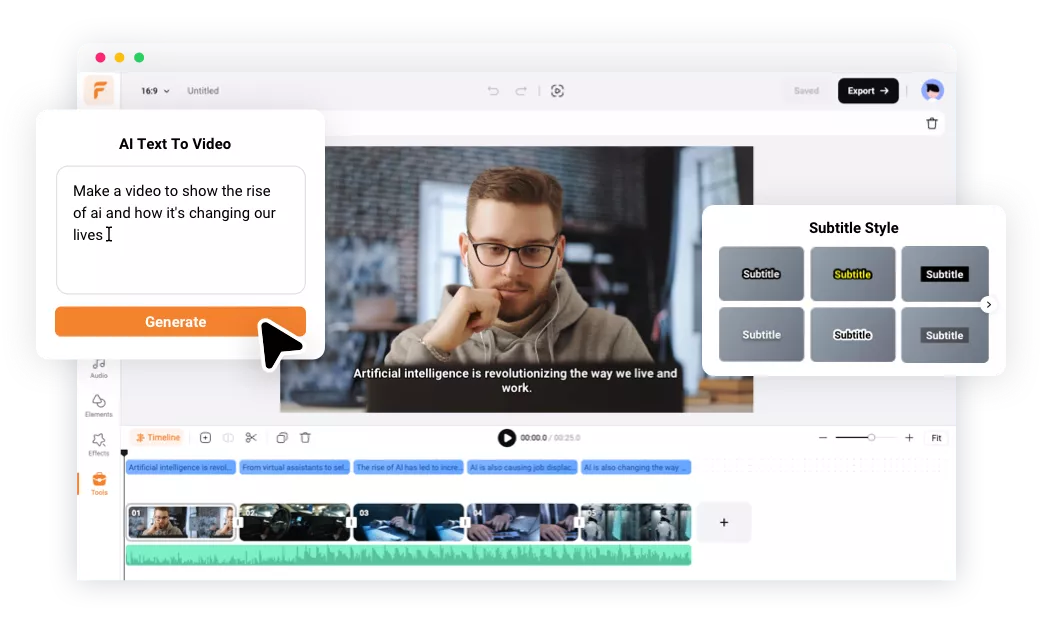Click the timeline zoom slider handle

click(x=871, y=438)
